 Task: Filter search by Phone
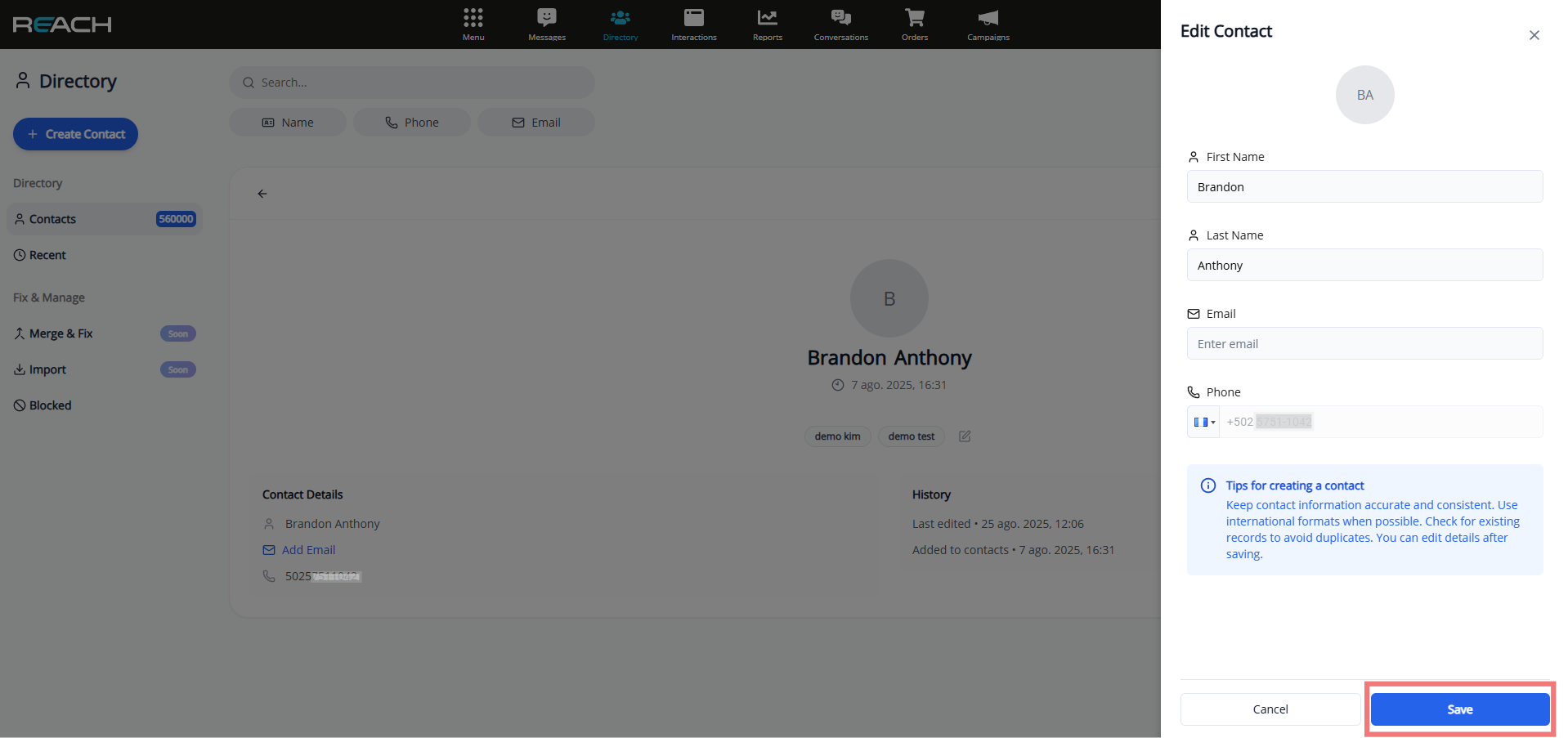point(412,123)
